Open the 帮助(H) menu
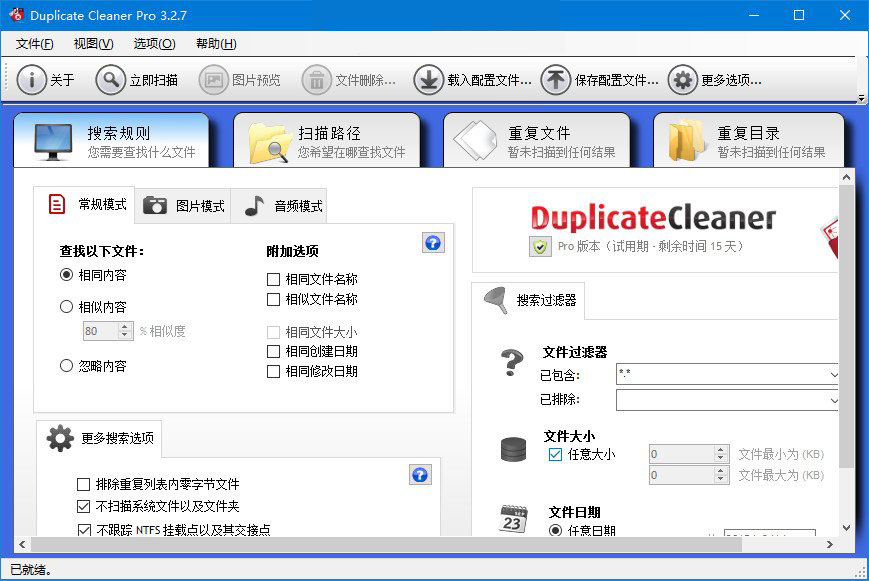The height and width of the screenshot is (581, 869). click(216, 44)
